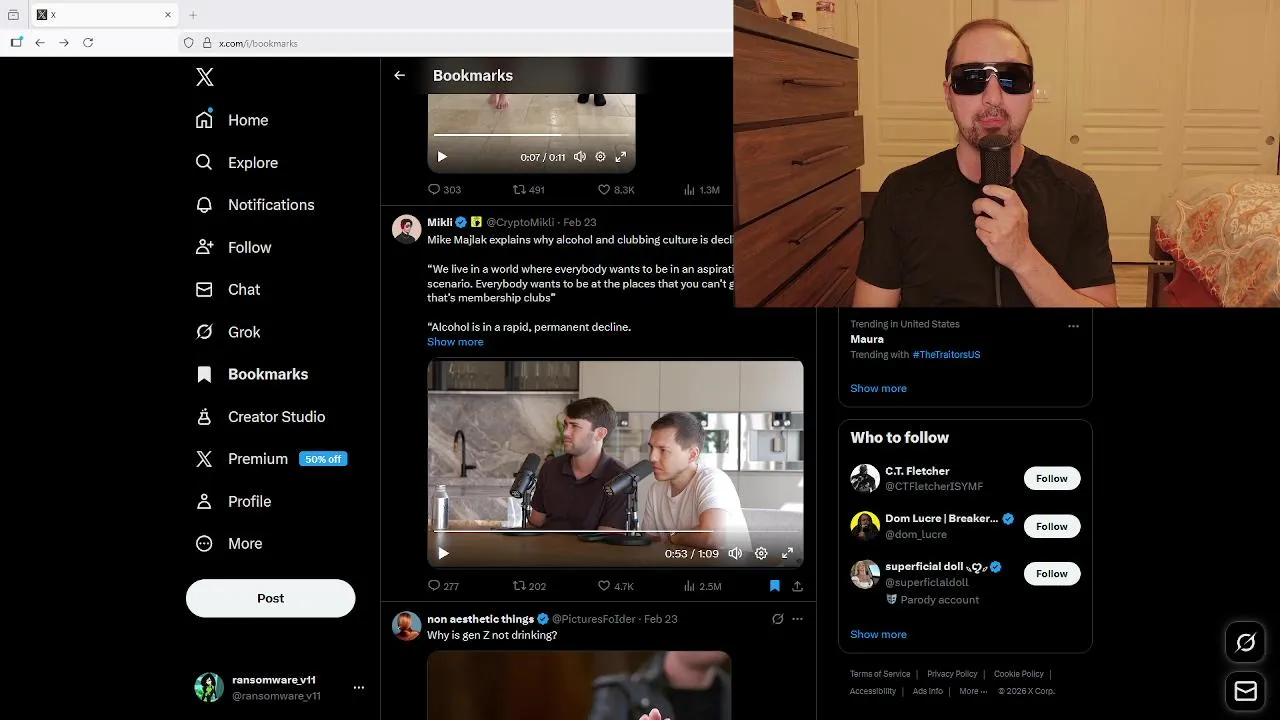
Task: Open @PicturesFoIder handle link
Action: pyautogui.click(x=593, y=619)
